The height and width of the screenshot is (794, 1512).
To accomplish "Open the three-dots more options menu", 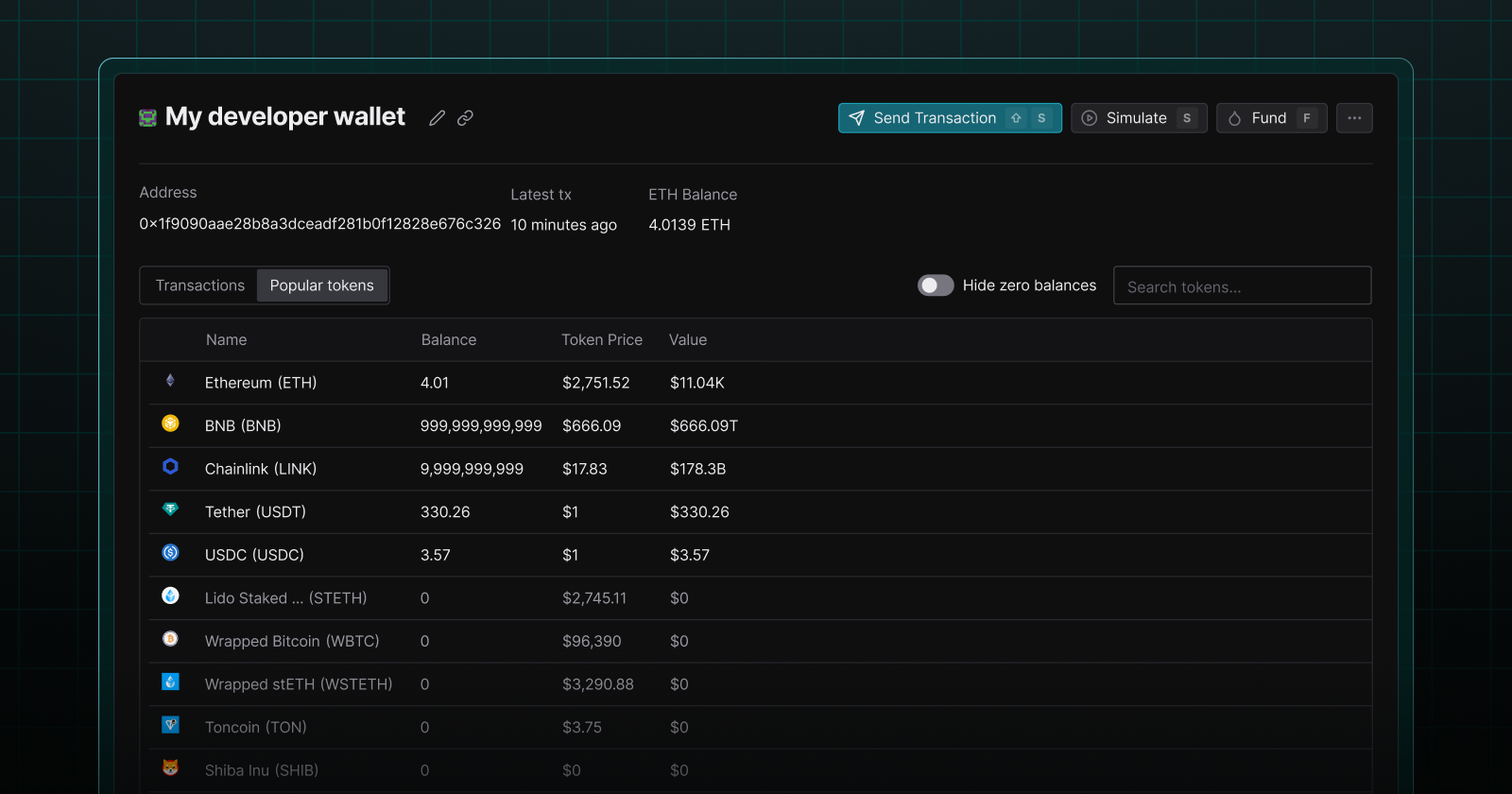I will [1354, 118].
